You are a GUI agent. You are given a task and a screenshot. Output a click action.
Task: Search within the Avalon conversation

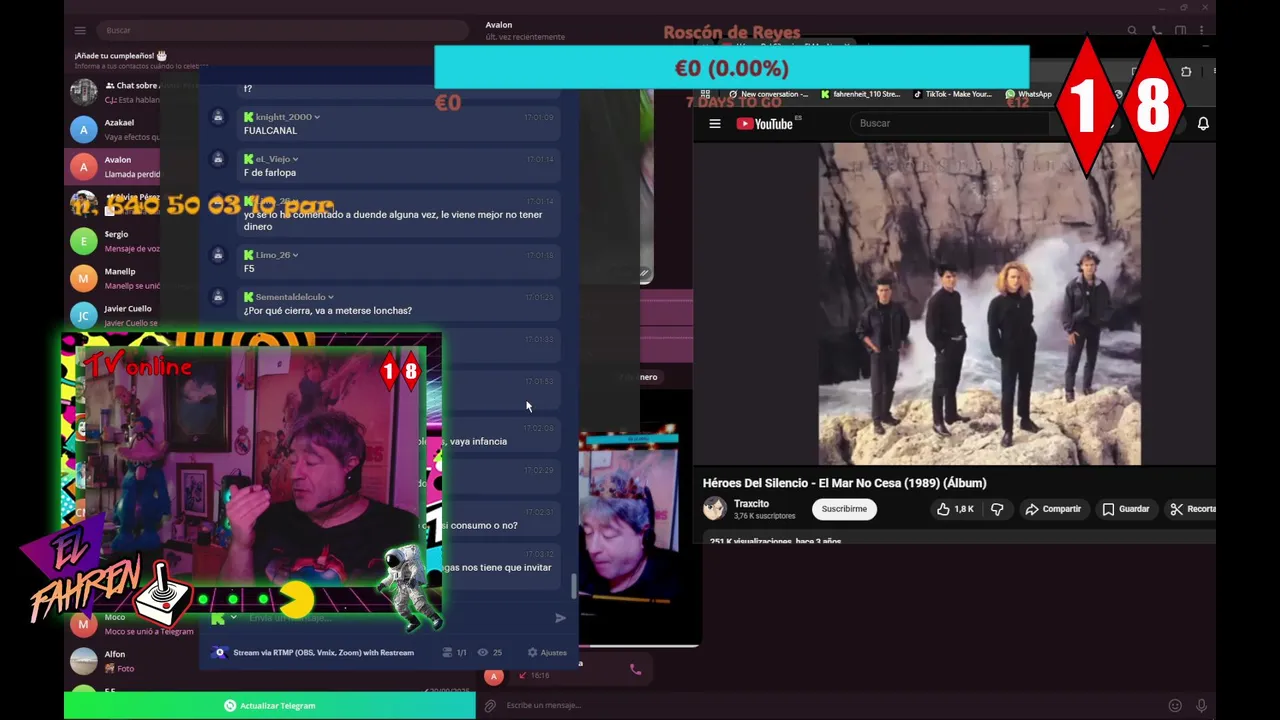(x=1132, y=30)
